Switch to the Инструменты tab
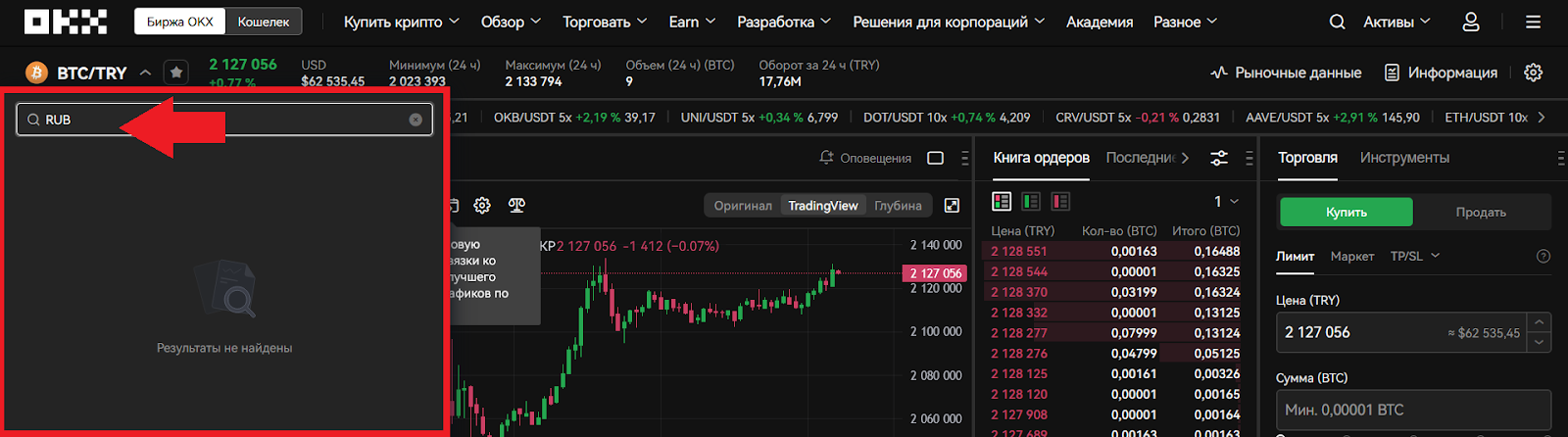1568x437 pixels. pyautogui.click(x=1403, y=158)
